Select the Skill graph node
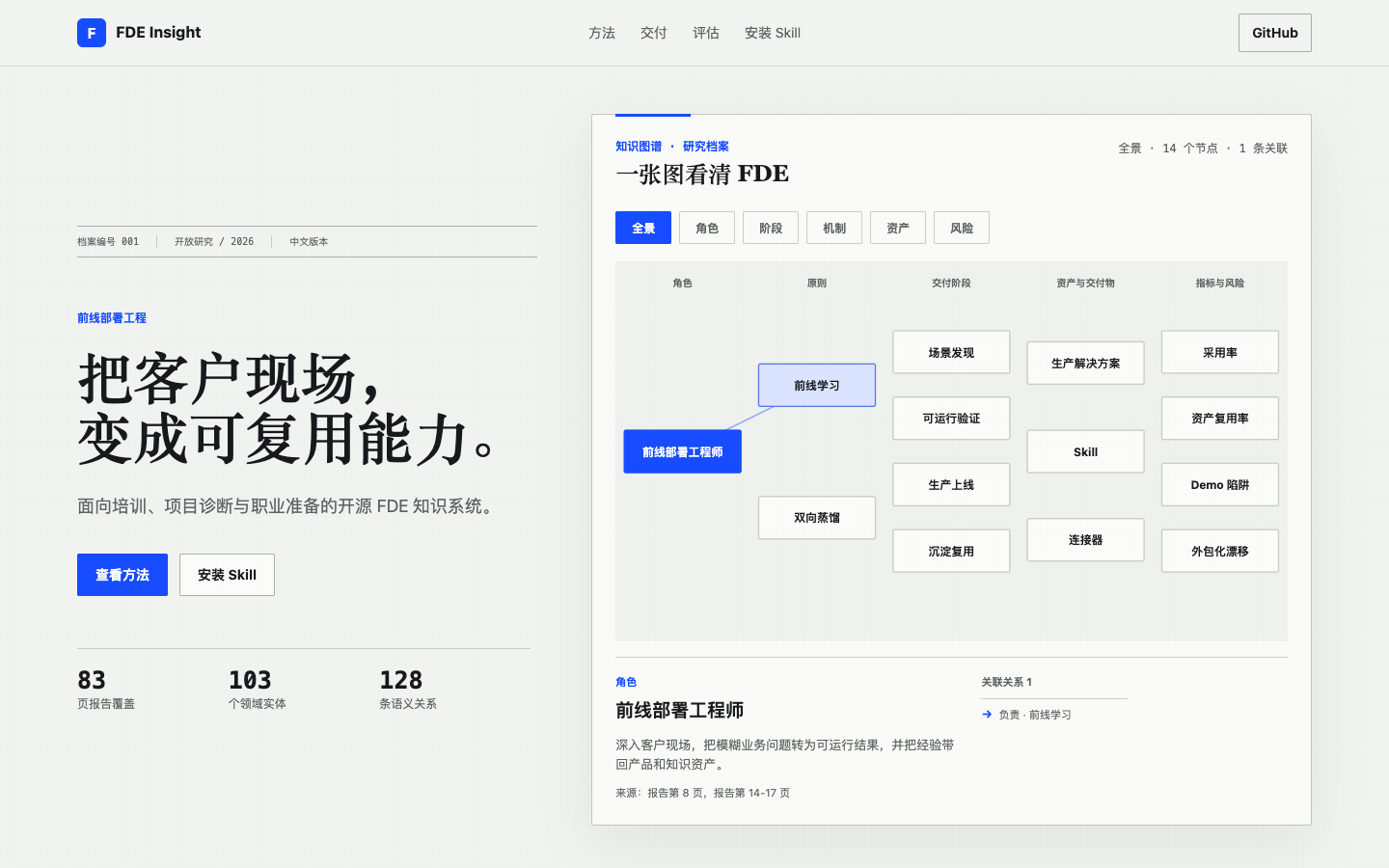The width and height of the screenshot is (1389, 868). [x=1086, y=451]
